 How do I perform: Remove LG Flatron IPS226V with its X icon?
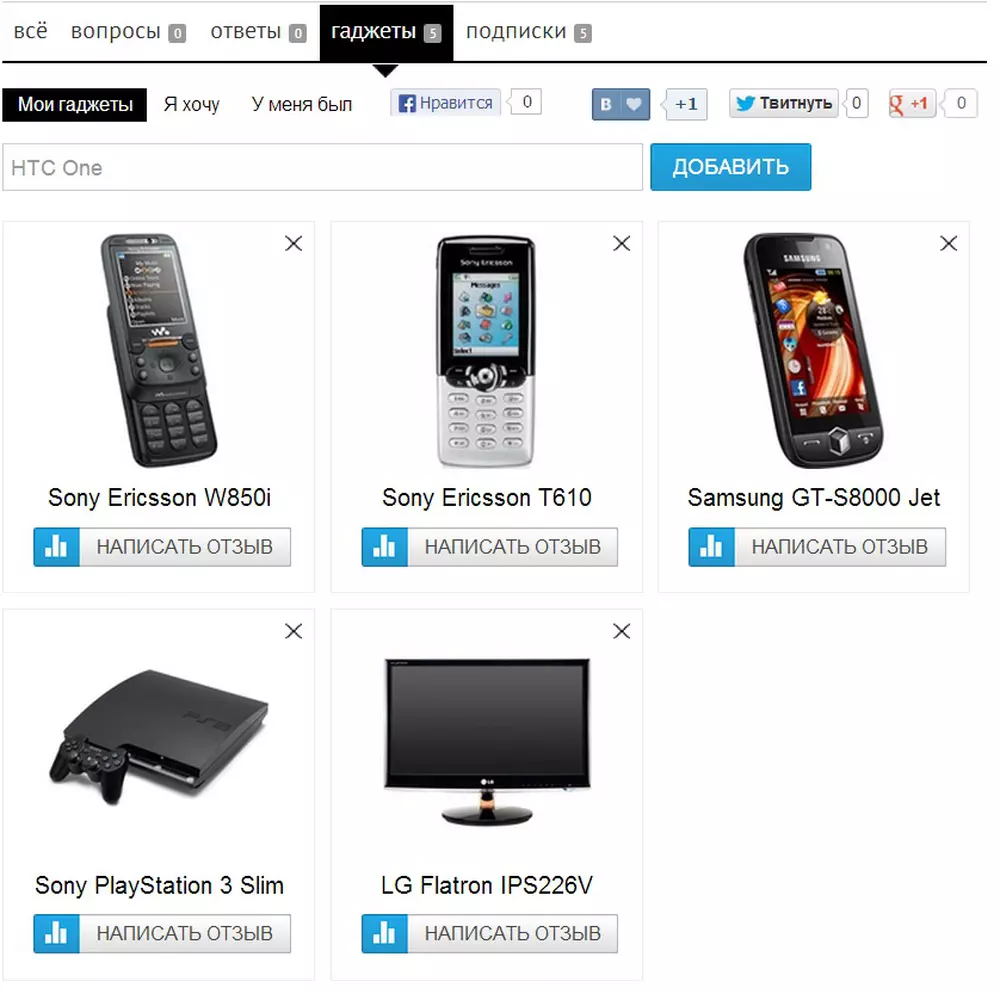pyautogui.click(x=621, y=631)
